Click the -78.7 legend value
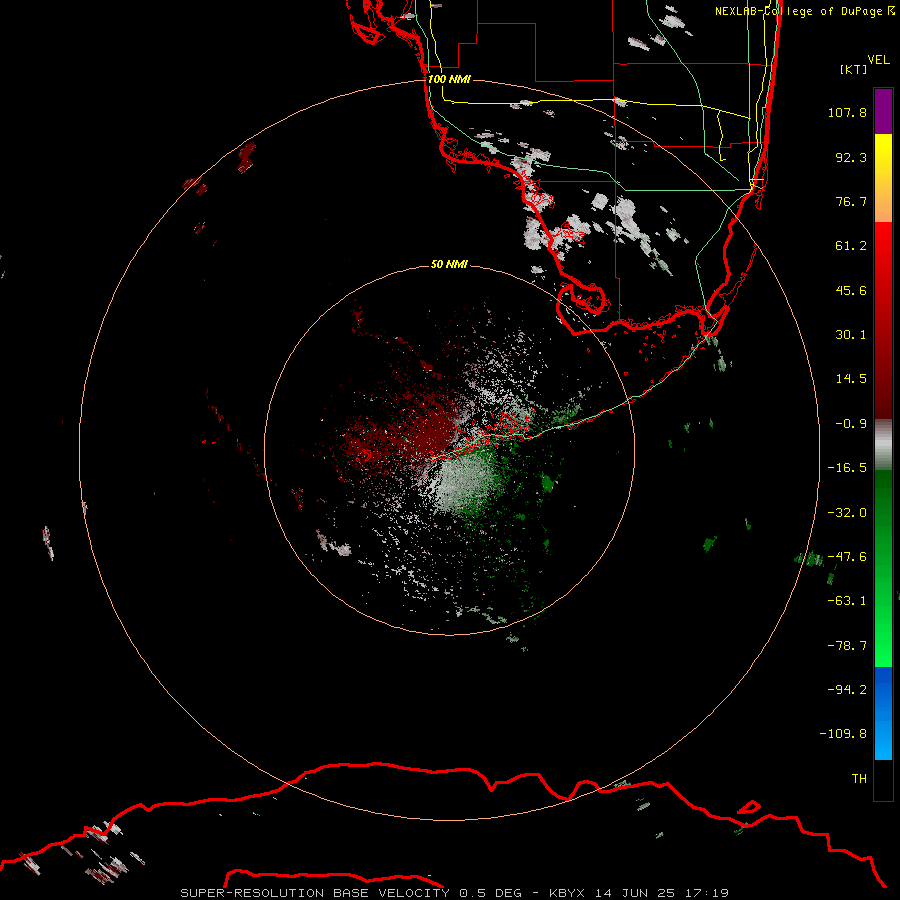The height and width of the screenshot is (900, 900). tap(847, 646)
